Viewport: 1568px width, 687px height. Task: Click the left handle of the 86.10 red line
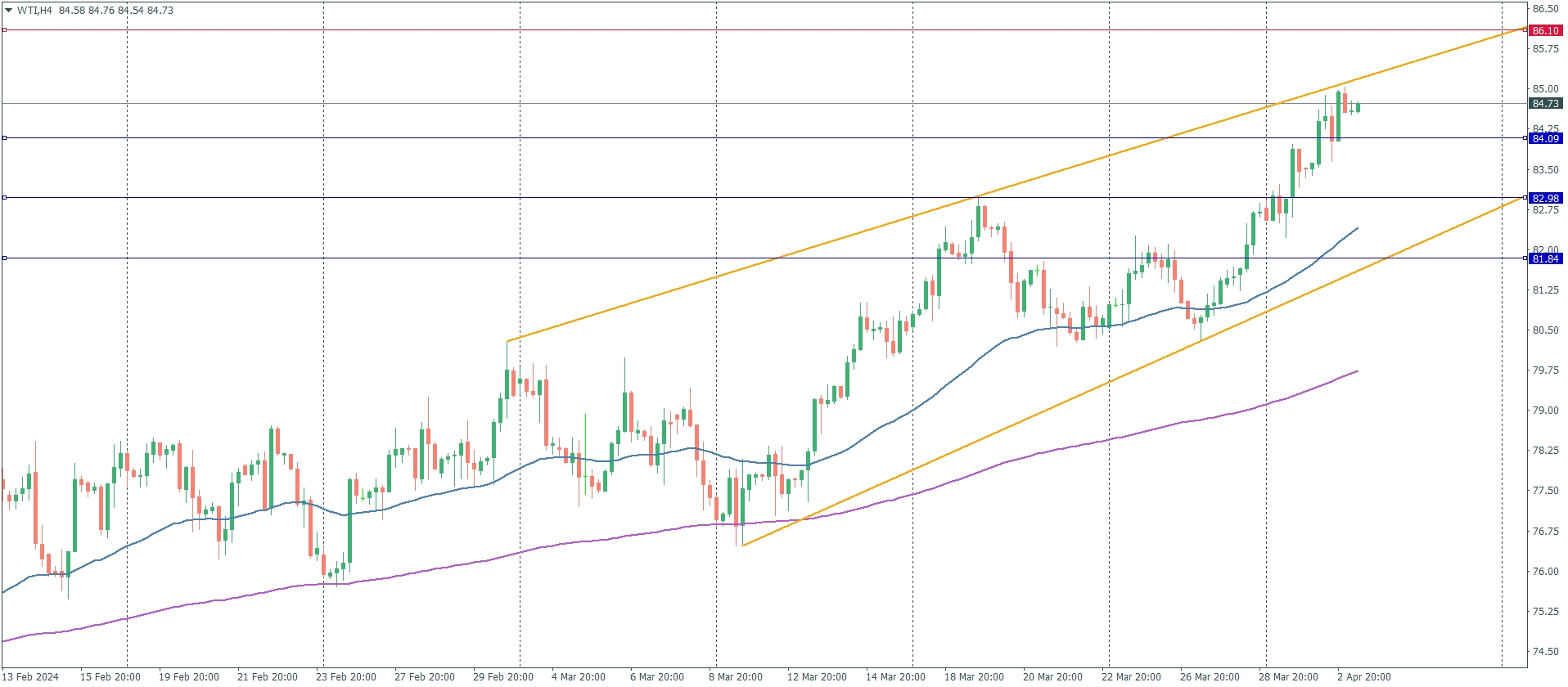pyautogui.click(x=4, y=30)
